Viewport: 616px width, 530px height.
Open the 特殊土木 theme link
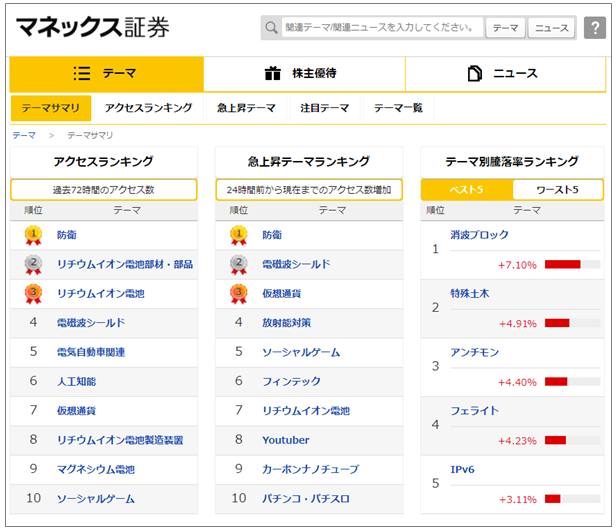[x=470, y=293]
